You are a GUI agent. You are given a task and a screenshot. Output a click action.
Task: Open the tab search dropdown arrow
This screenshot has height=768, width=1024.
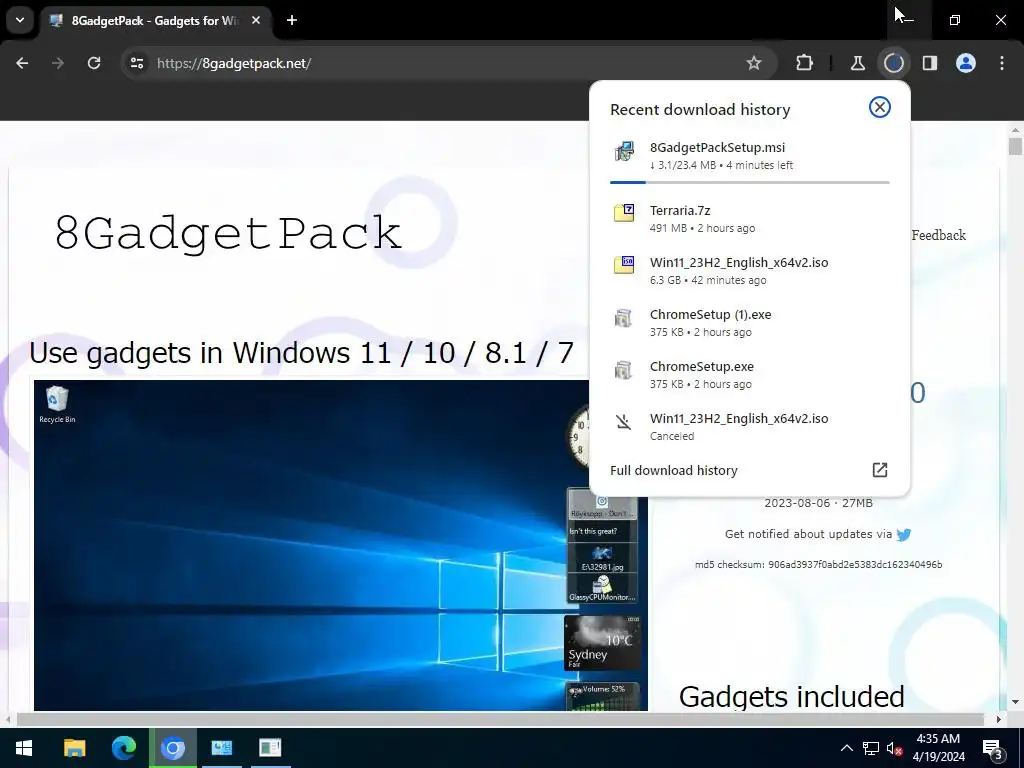click(x=20, y=20)
